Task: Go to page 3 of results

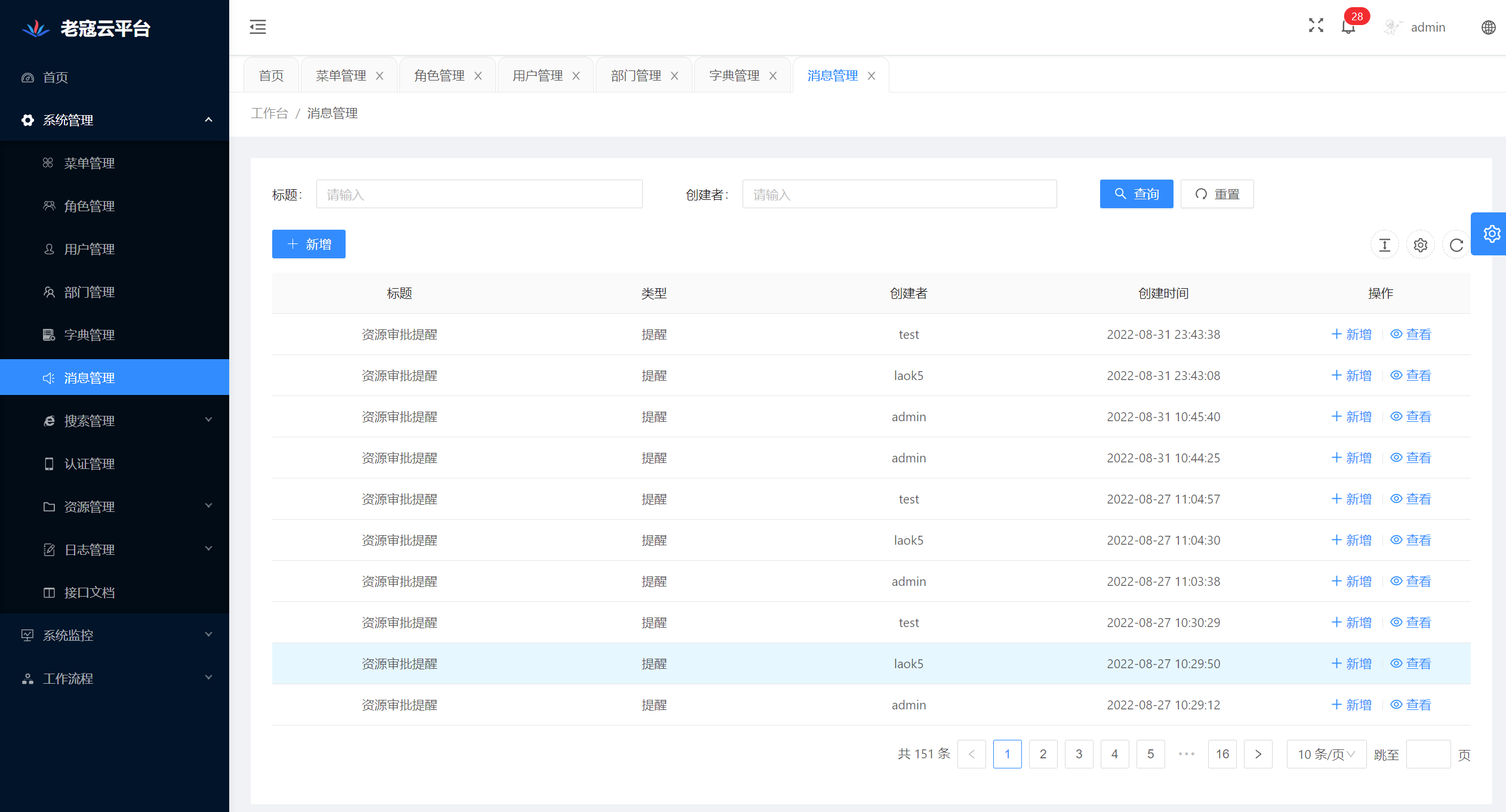Action: pos(1079,754)
